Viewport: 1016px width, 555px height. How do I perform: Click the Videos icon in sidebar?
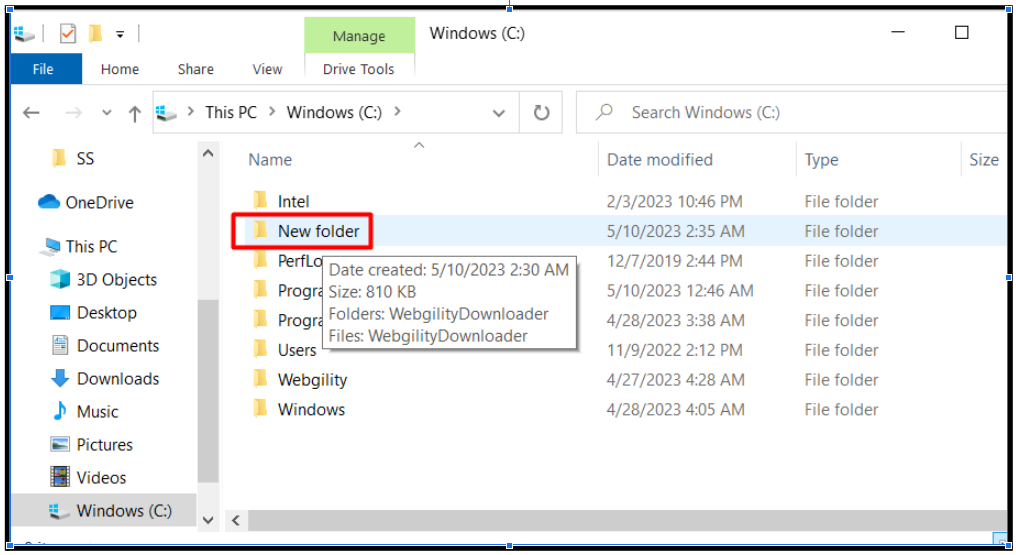pyautogui.click(x=60, y=478)
